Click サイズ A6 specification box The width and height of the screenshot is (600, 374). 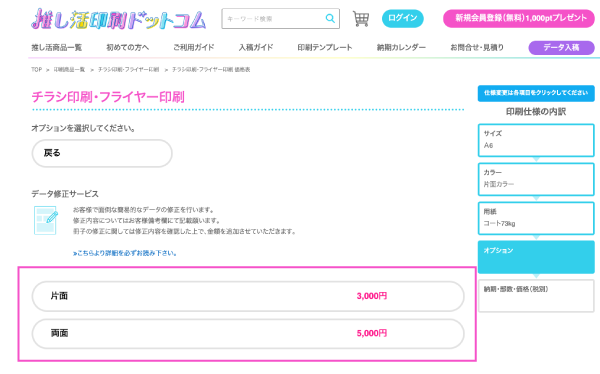[536, 140]
